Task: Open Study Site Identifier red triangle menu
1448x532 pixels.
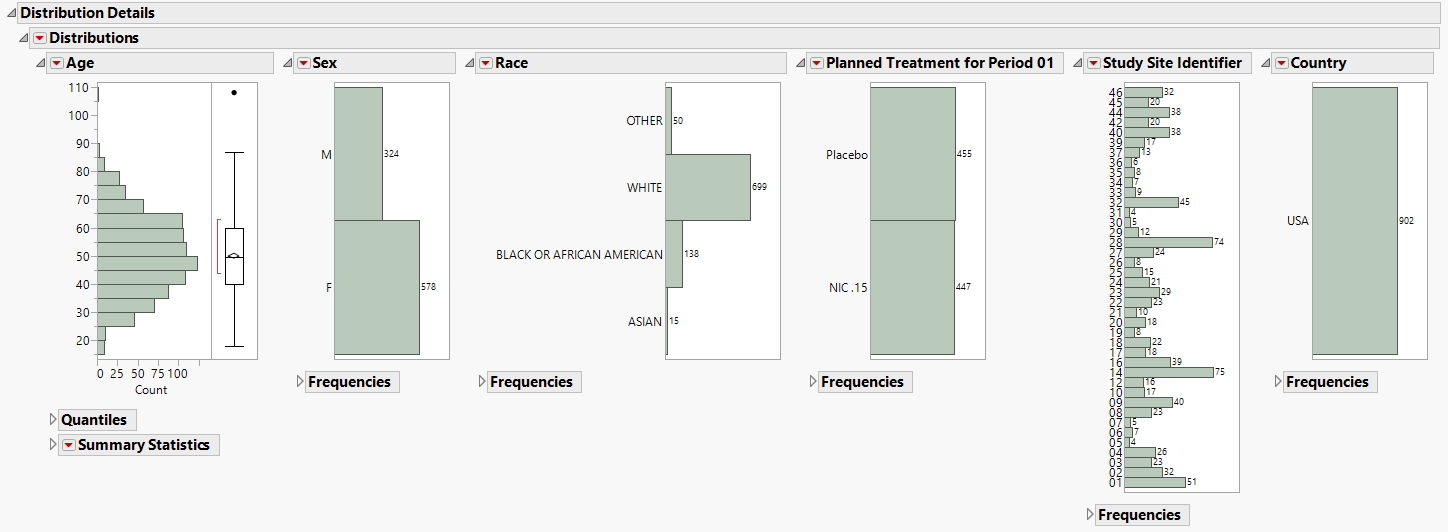Action: pos(1093,63)
